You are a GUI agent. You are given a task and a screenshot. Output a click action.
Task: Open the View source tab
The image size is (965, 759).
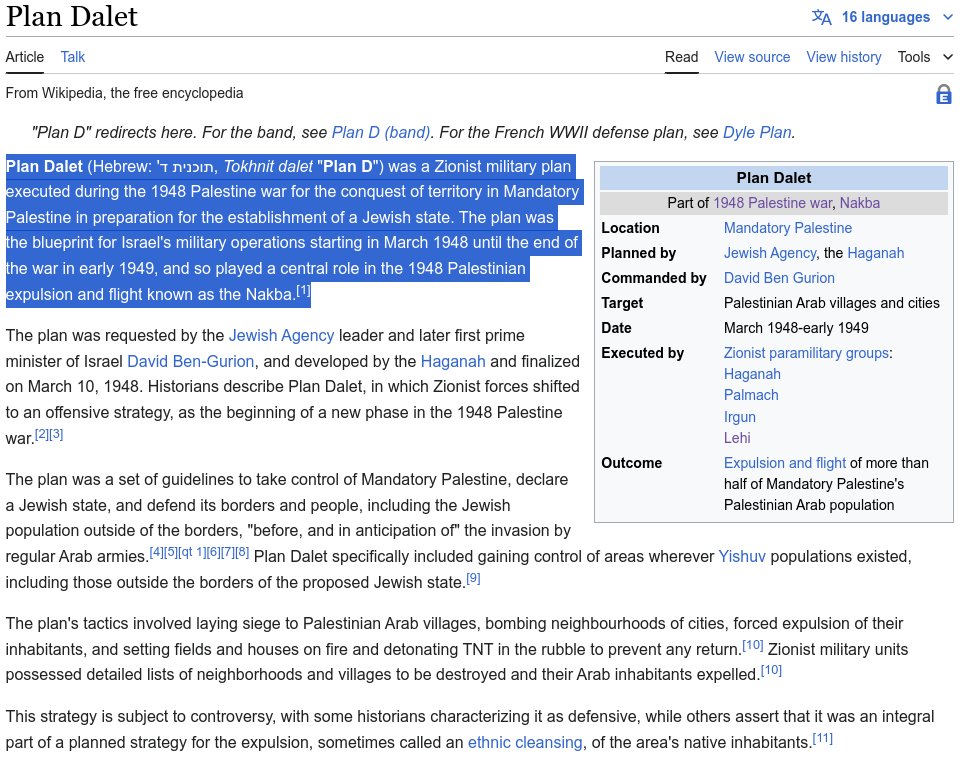pyautogui.click(x=752, y=57)
